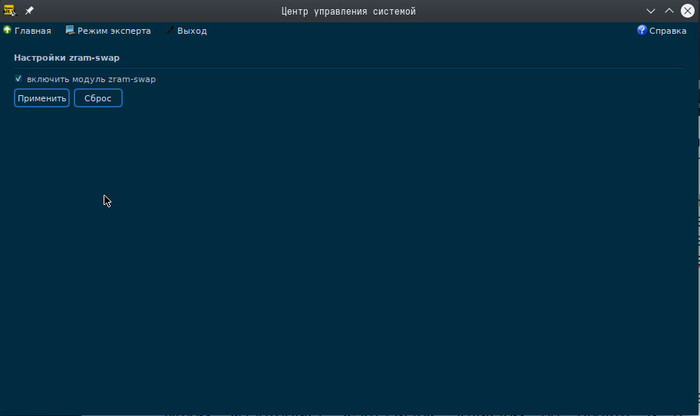Click the blue question mark help icon
Image resolution: width=700 pixels, height=416 pixels.
pyautogui.click(x=642, y=31)
